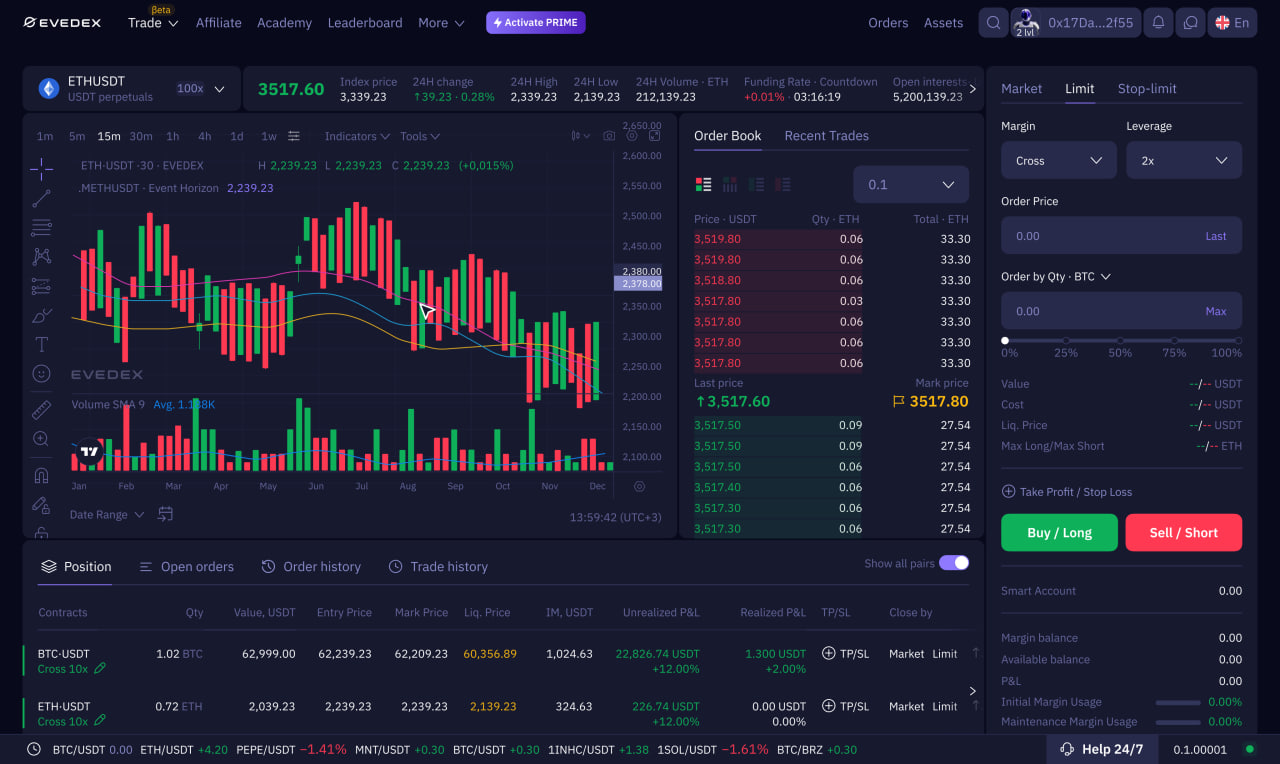Open the notifications bell
The height and width of the screenshot is (764, 1280).
(1159, 23)
